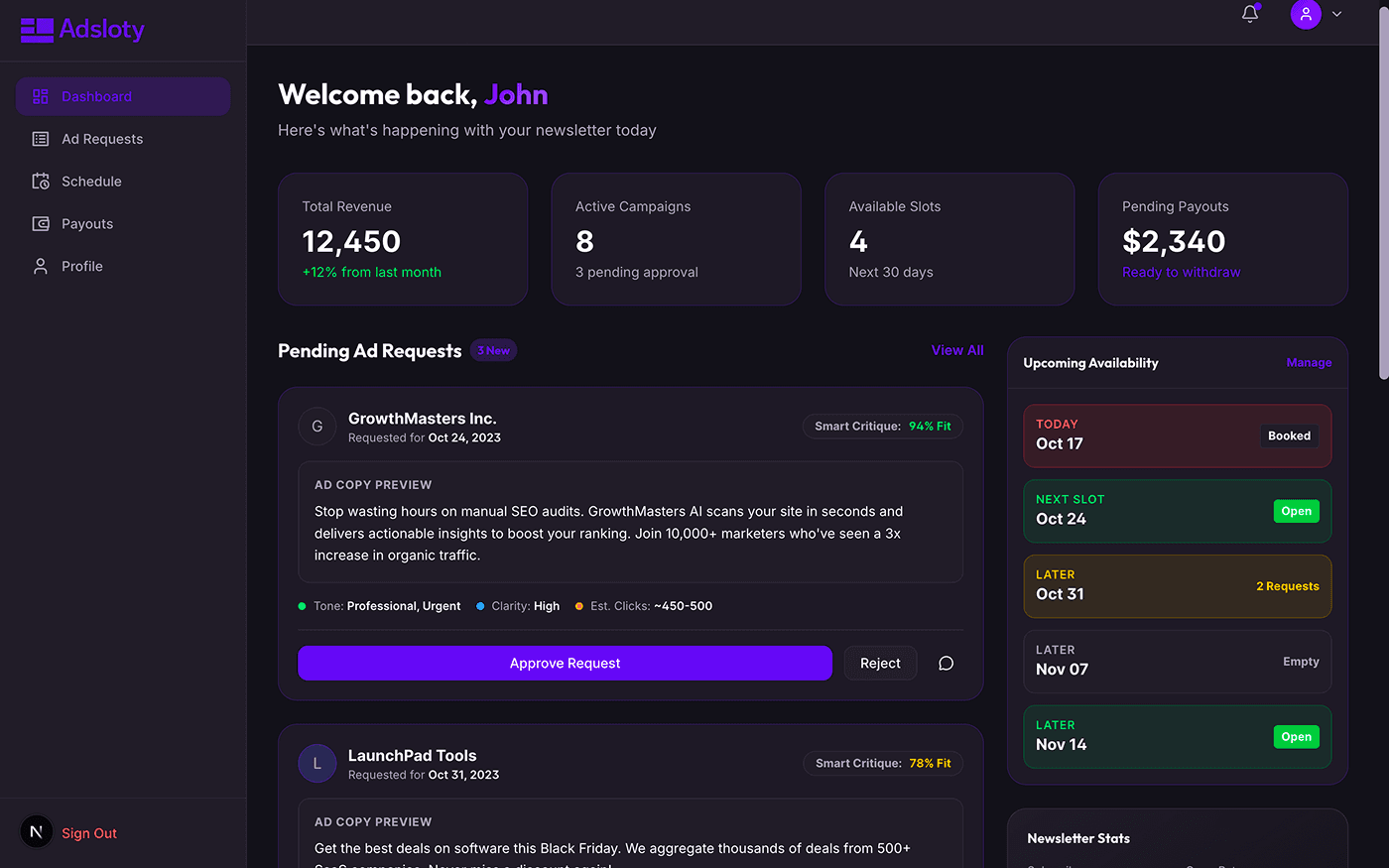Select the Profile person icon in sidebar
The height and width of the screenshot is (868, 1389).
coord(40,266)
